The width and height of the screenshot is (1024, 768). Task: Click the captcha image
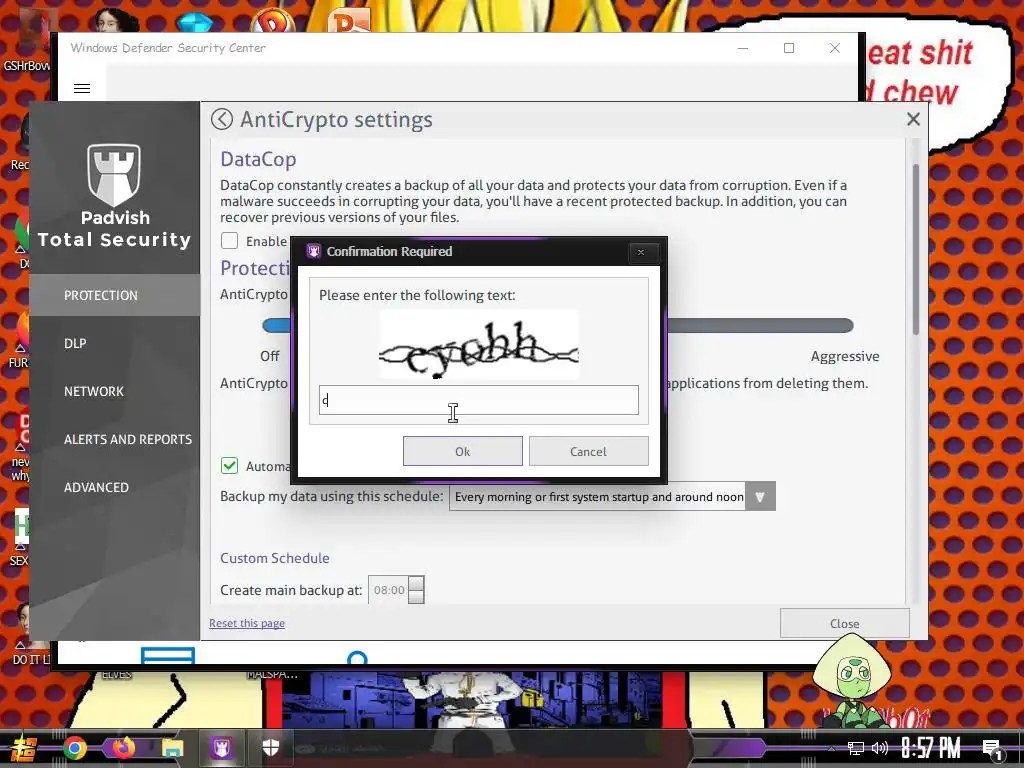[479, 344]
